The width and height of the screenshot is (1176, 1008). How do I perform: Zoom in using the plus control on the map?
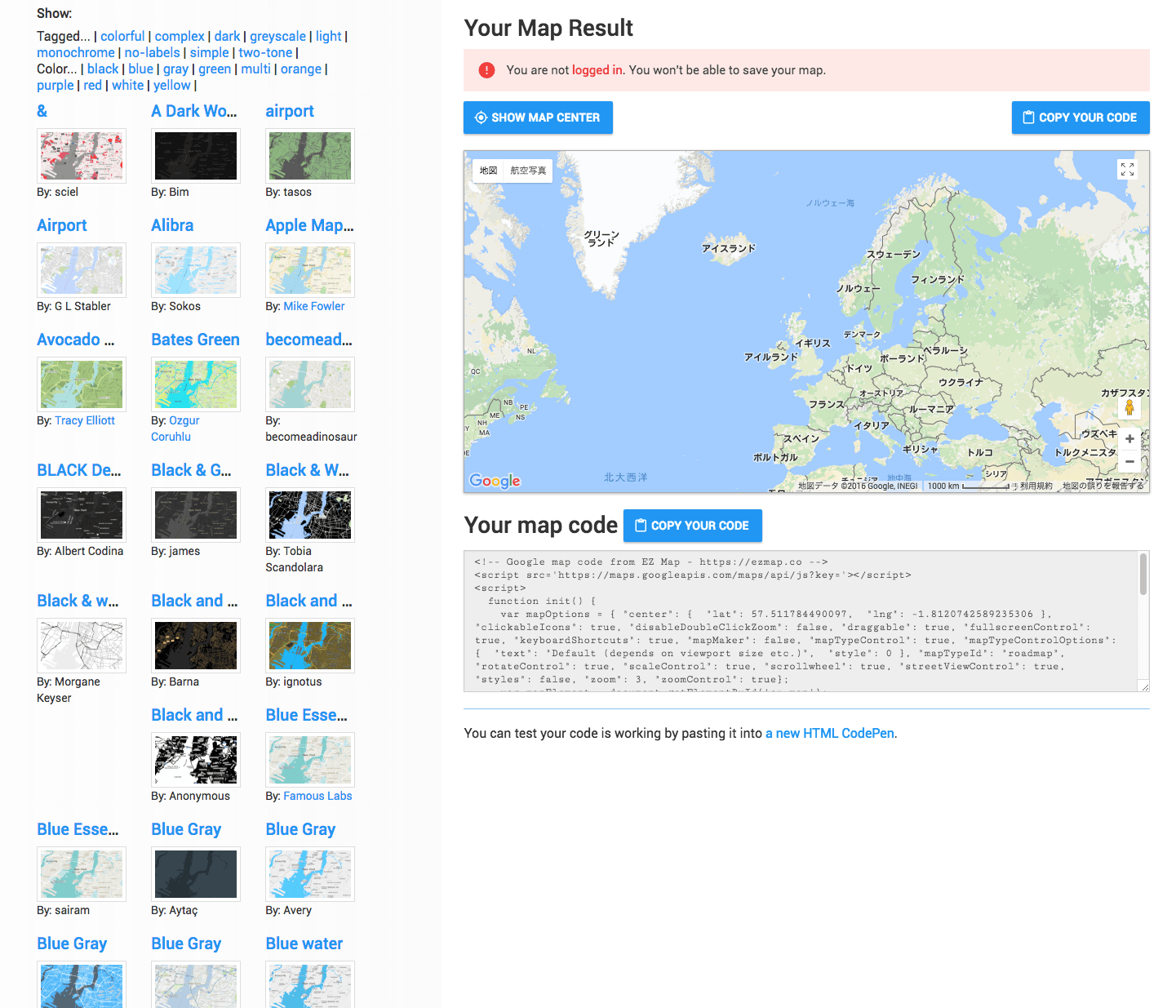(x=1129, y=438)
